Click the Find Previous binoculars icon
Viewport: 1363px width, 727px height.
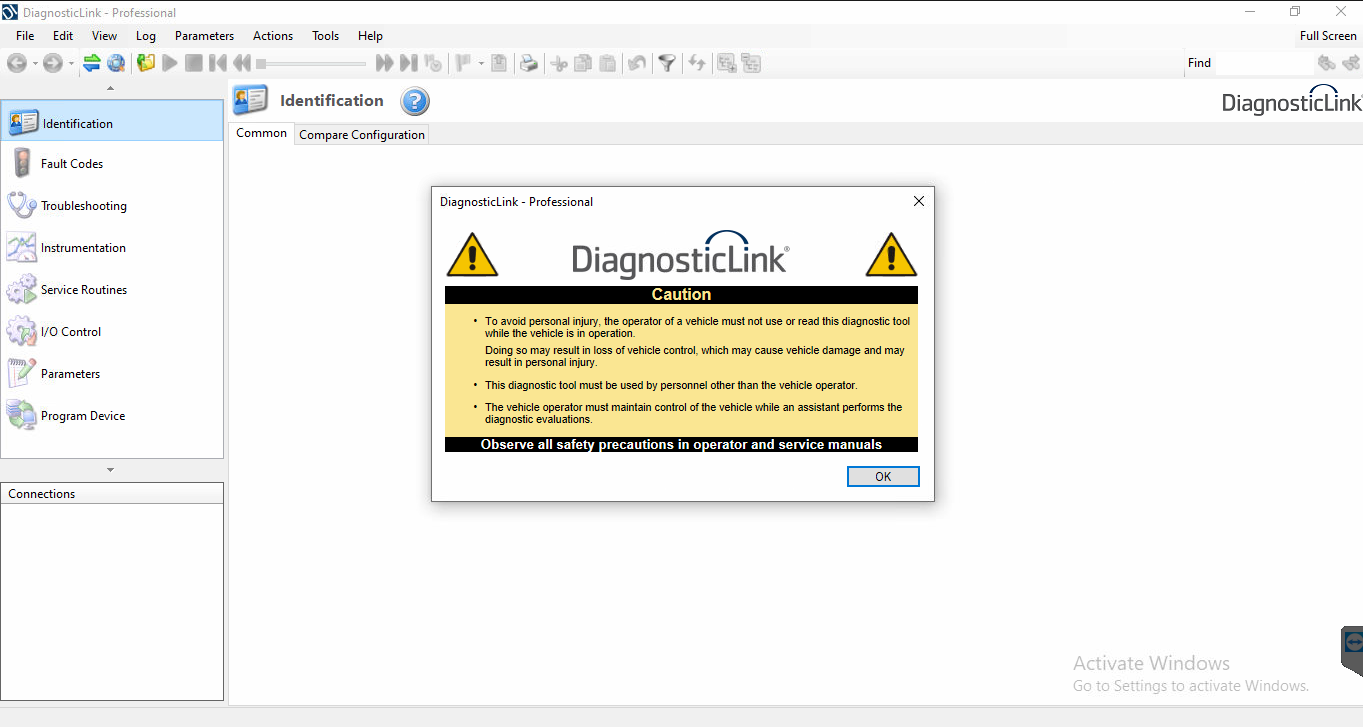click(x=1327, y=63)
